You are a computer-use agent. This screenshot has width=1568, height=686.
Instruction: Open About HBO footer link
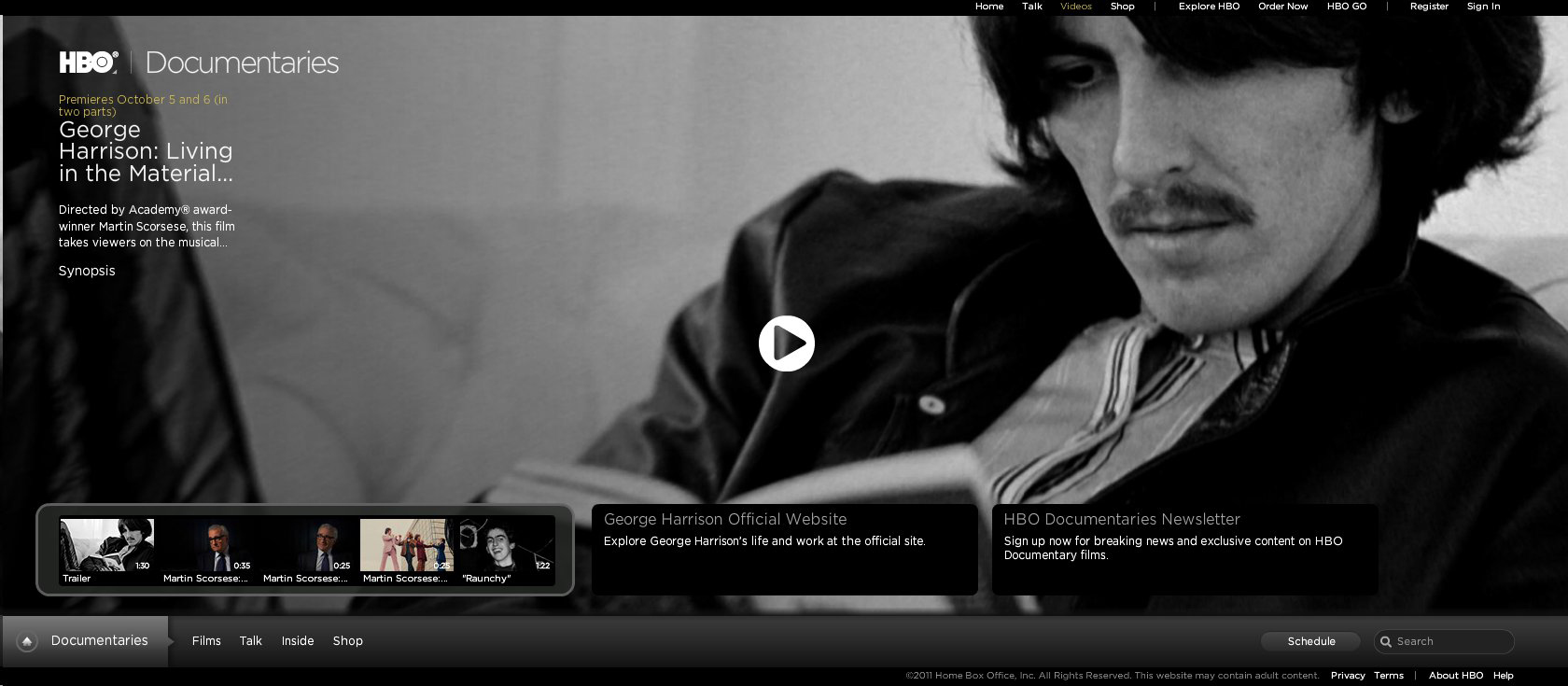point(1456,676)
